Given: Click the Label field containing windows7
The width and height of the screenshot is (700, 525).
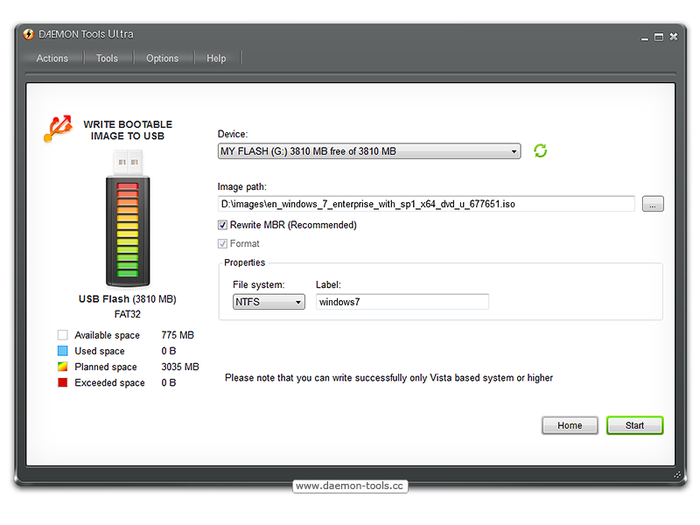Looking at the screenshot, I should coord(402,302).
